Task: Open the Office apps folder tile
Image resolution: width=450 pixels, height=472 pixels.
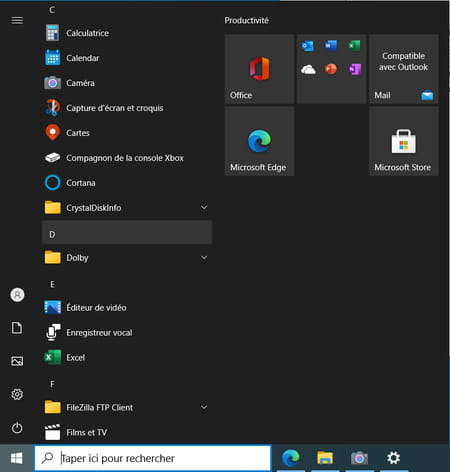Action: point(331,69)
